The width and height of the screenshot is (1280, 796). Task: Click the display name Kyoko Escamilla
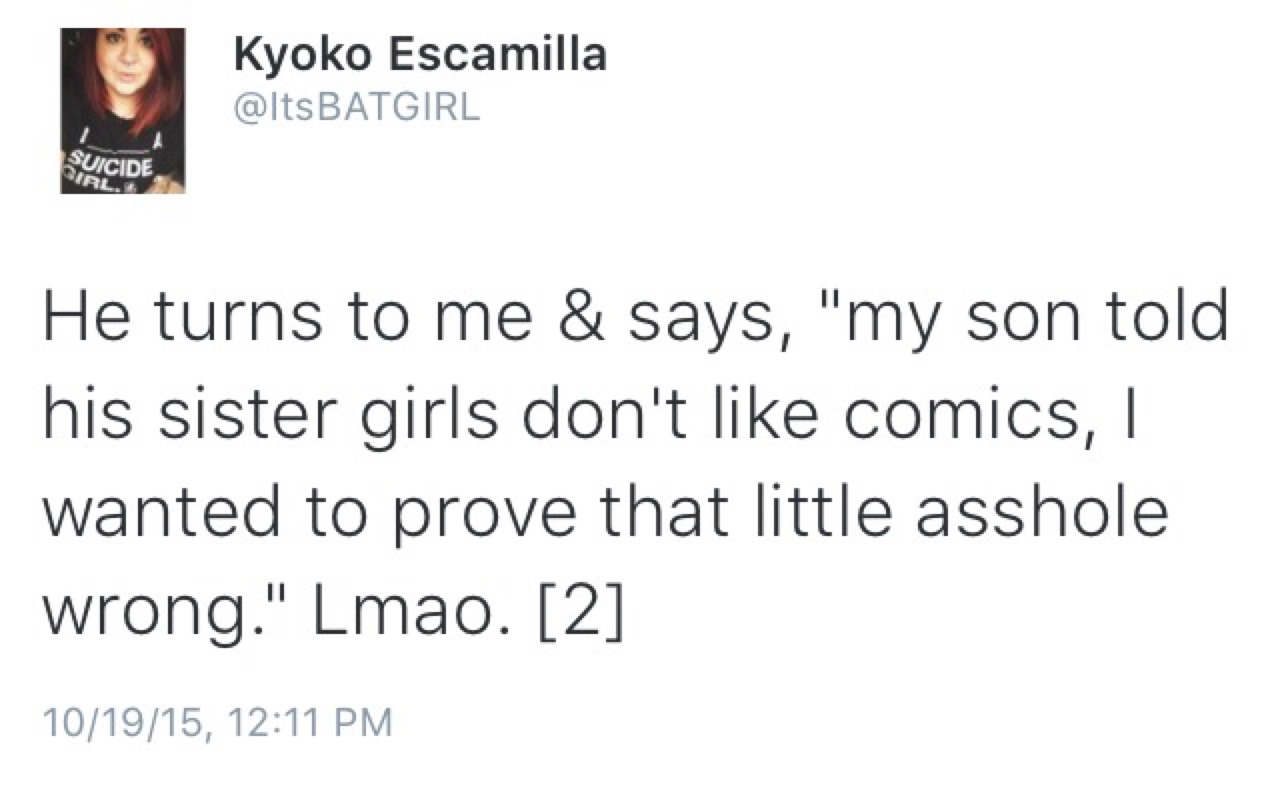point(419,56)
